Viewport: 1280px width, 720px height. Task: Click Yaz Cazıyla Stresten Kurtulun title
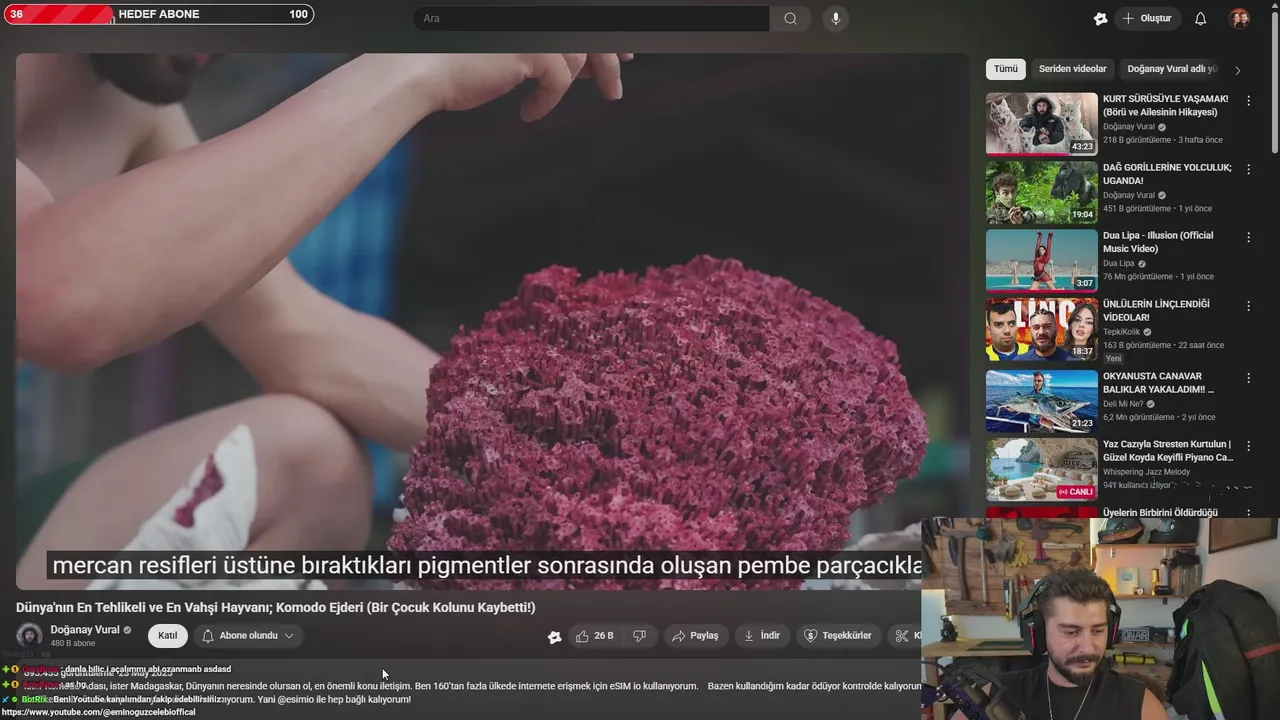(1168, 451)
